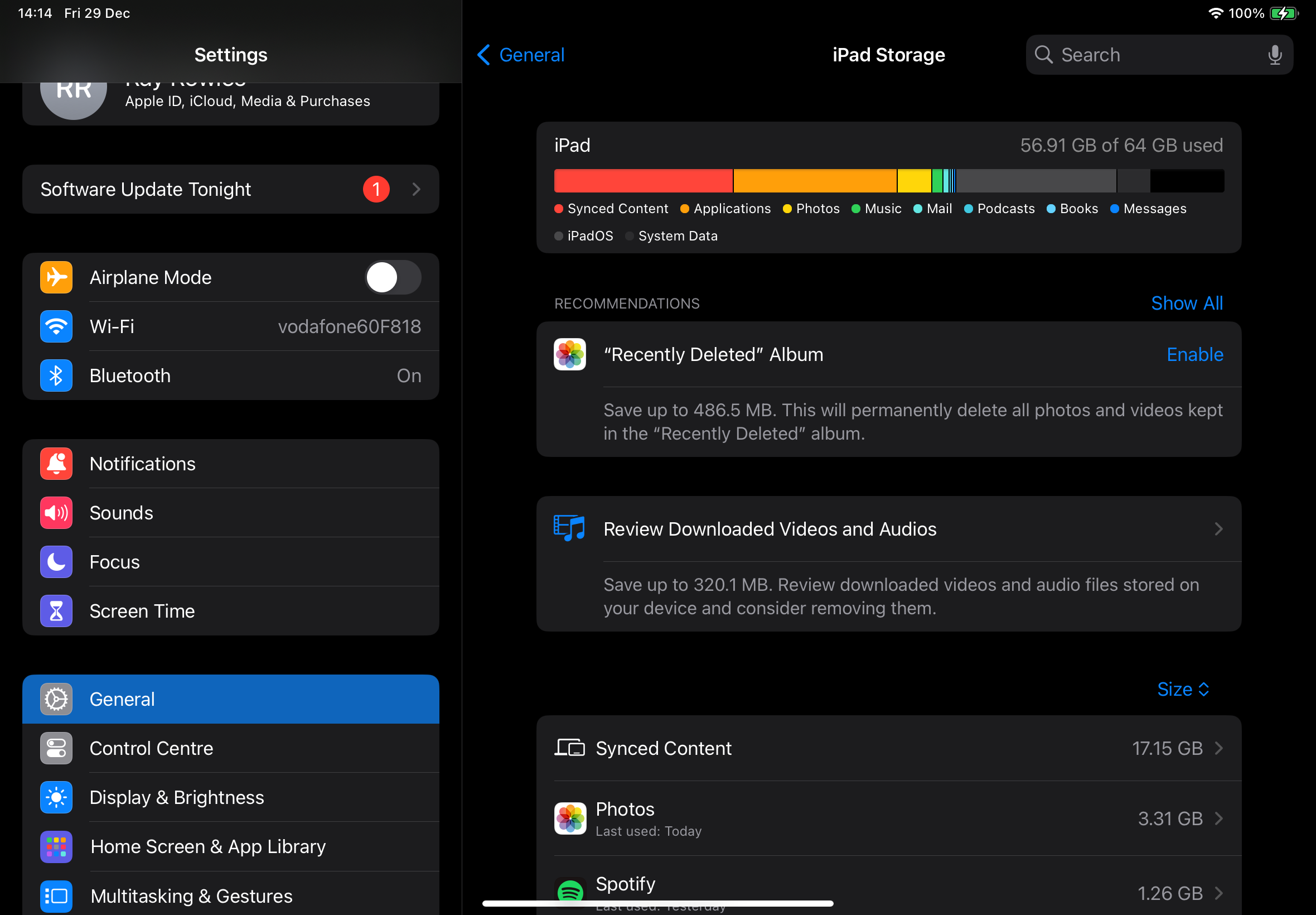Tap the Control Centre icon

[x=56, y=748]
